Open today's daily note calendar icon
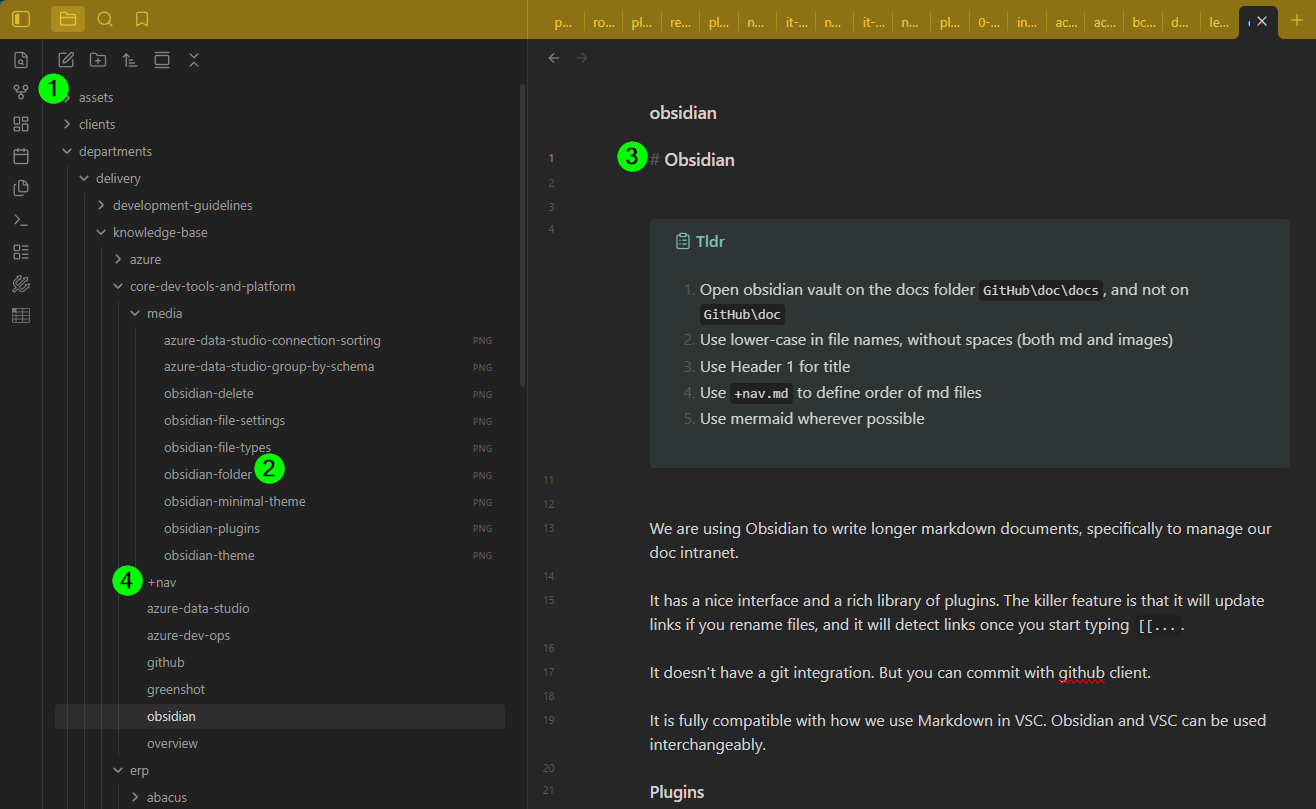Screen dimensions: 1316x809 click(x=21, y=156)
